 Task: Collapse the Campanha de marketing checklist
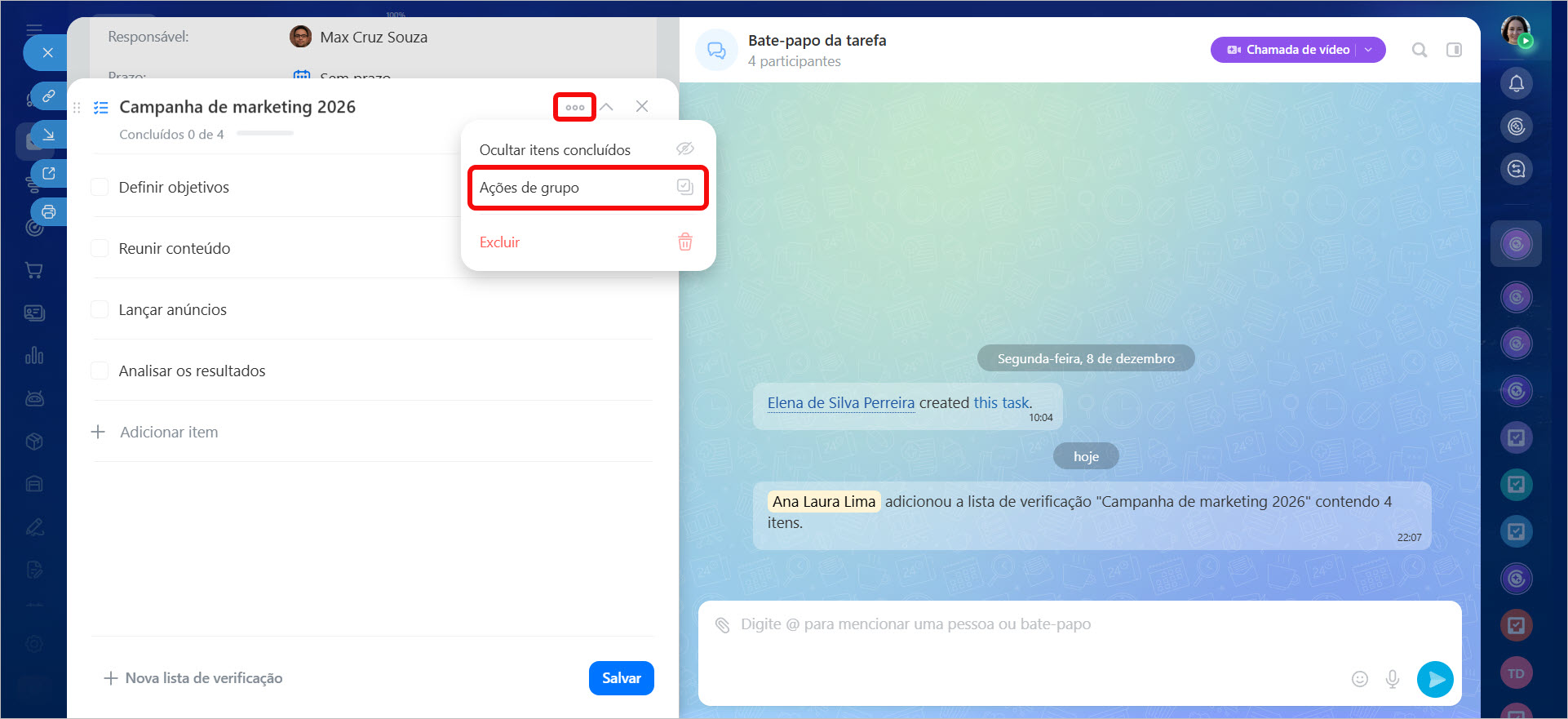(x=607, y=107)
